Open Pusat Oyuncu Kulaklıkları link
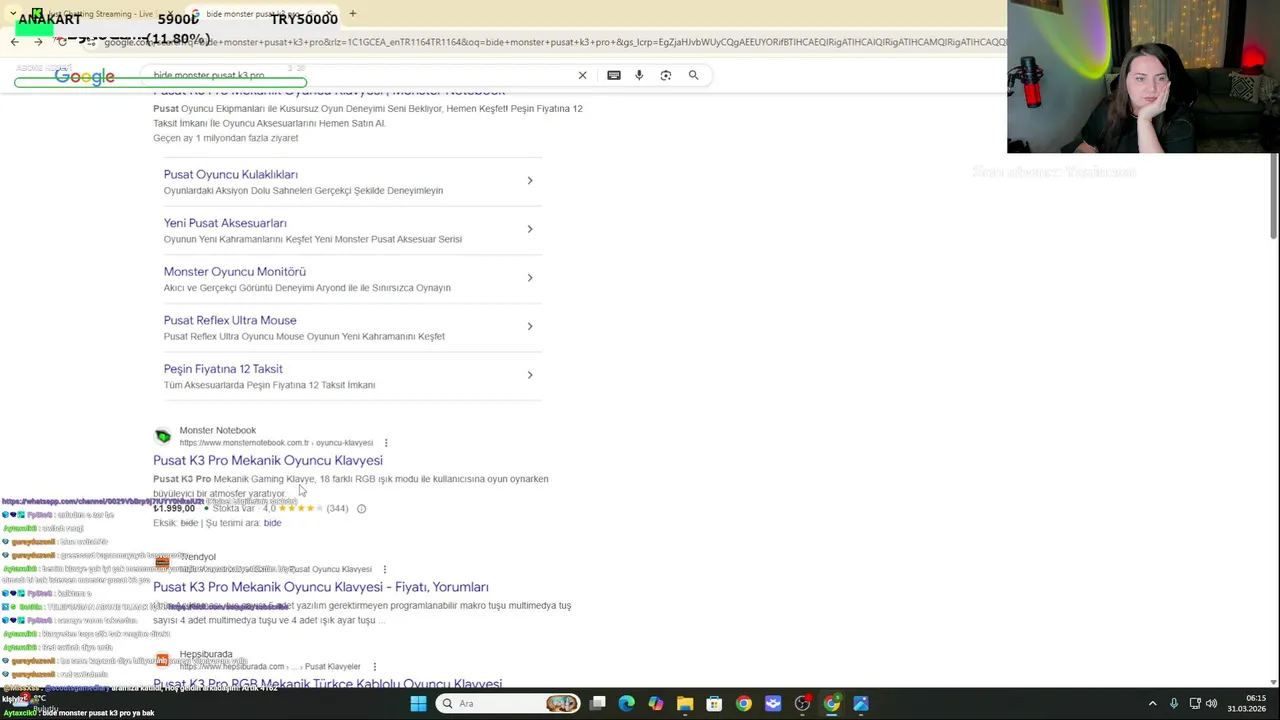Viewport: 1280px width, 720px height. [x=230, y=174]
